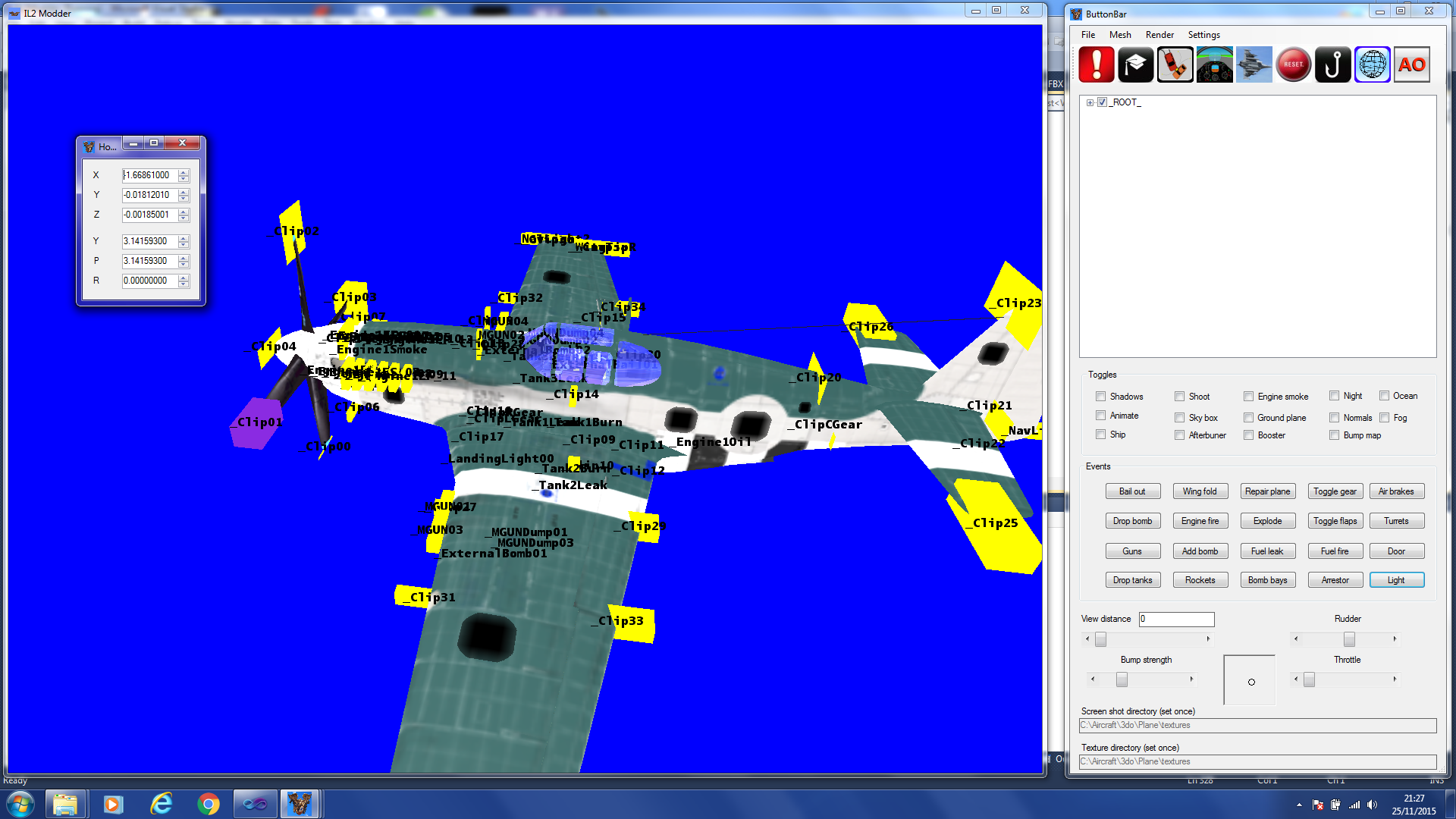This screenshot has height=819, width=1456.
Task: Toggle the wireframe globe icon
Action: coord(1372,65)
